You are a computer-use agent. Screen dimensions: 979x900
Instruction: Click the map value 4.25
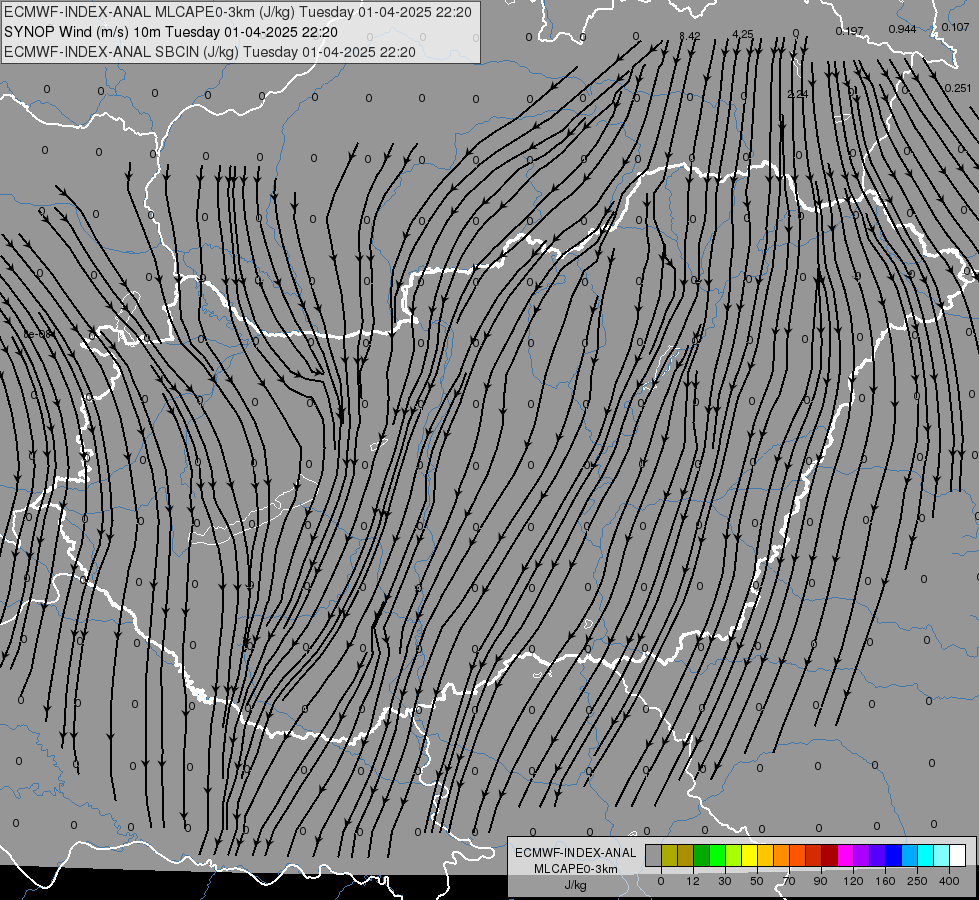[x=743, y=34]
